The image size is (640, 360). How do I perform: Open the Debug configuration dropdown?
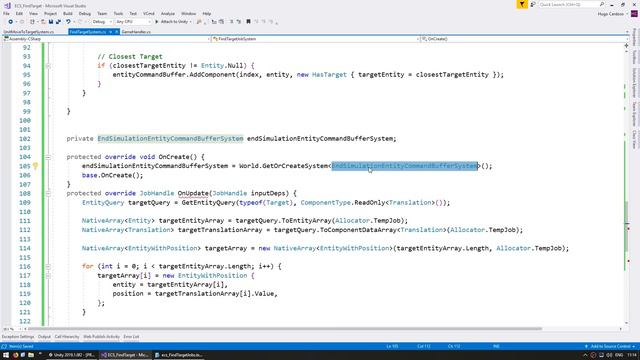click(102, 22)
